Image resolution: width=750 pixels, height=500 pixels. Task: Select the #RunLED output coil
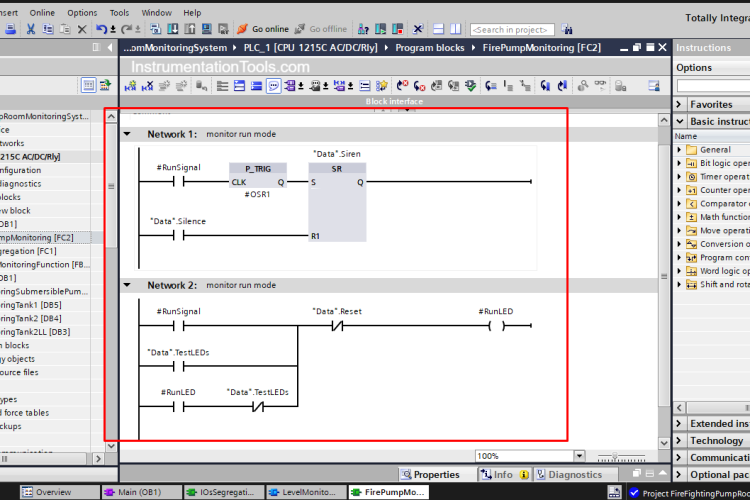496,326
